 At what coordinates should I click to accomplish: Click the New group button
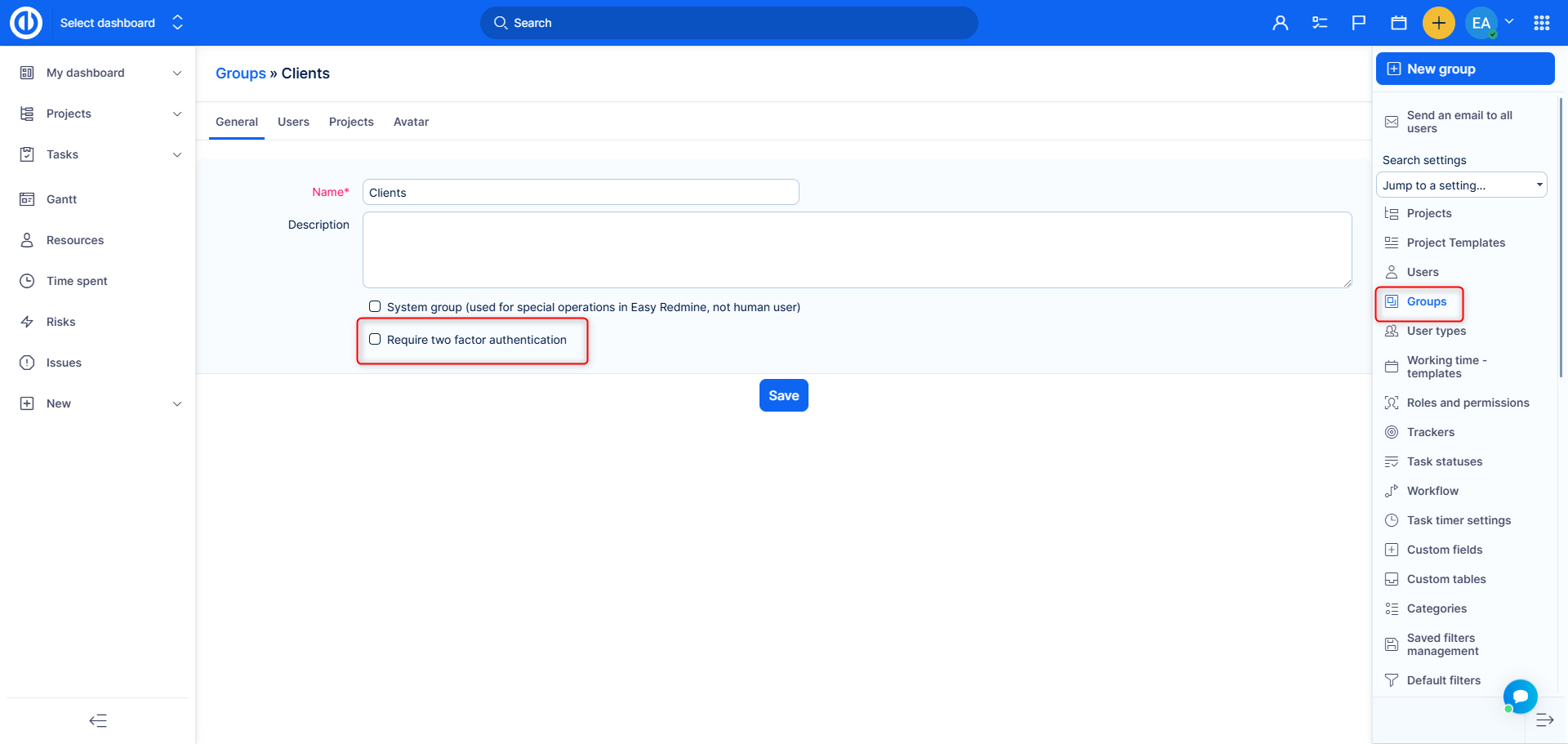(1464, 69)
